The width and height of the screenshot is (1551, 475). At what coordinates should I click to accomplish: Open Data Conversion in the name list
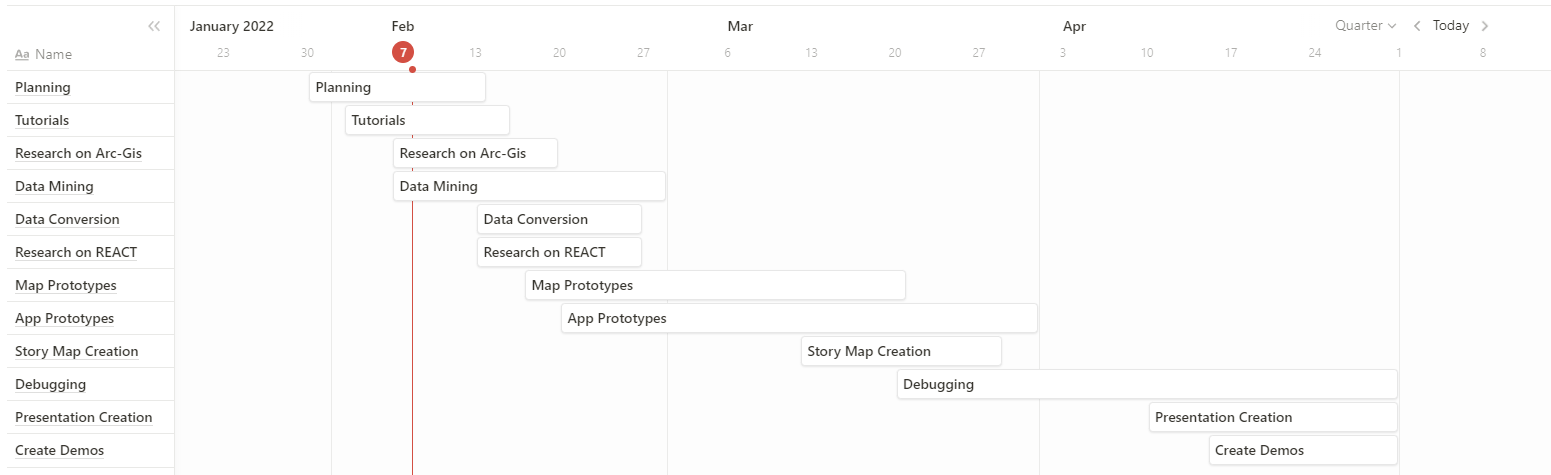(x=67, y=219)
